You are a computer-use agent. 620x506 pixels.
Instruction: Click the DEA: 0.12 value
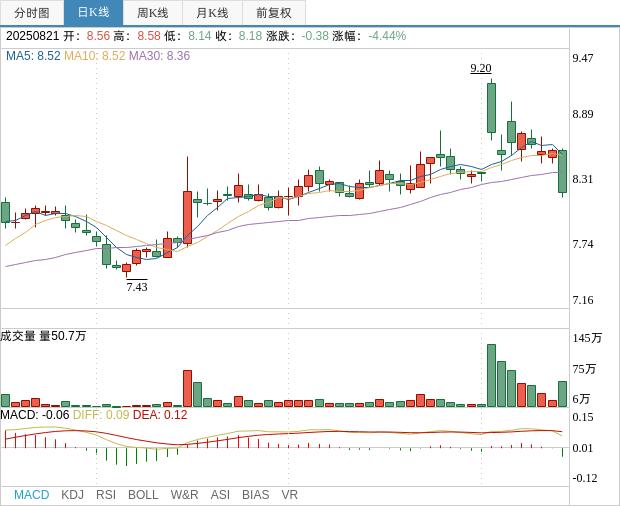[160, 415]
